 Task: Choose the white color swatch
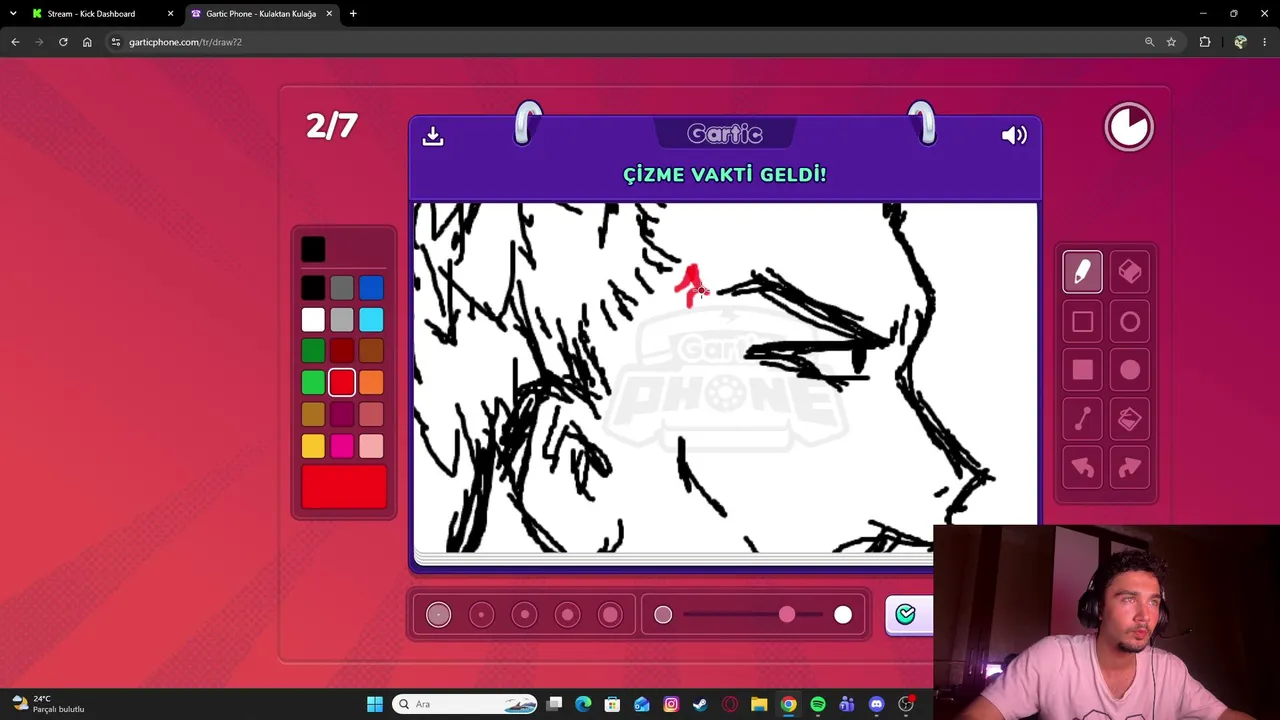click(x=313, y=320)
